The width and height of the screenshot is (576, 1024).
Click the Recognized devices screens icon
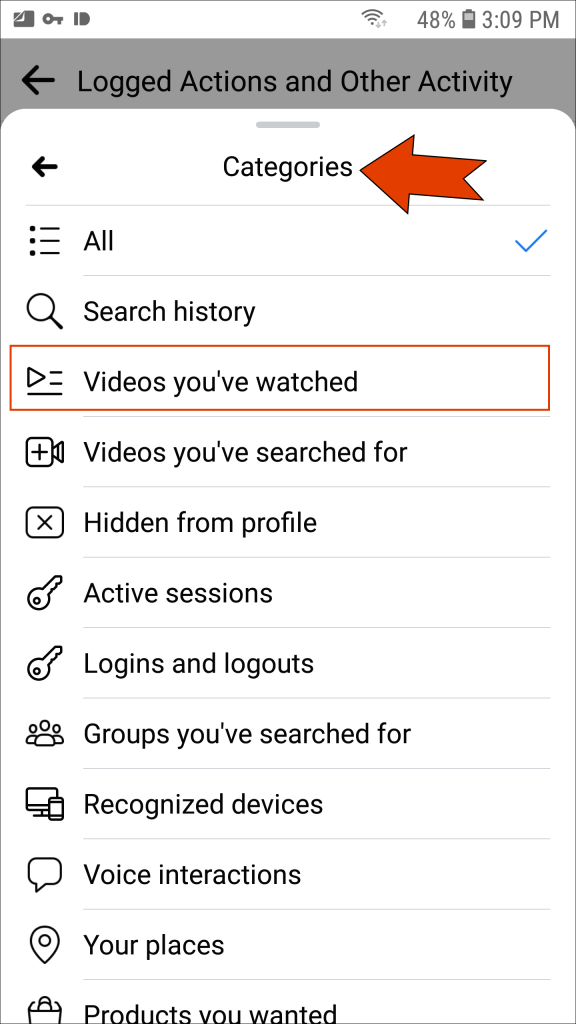pyautogui.click(x=44, y=804)
